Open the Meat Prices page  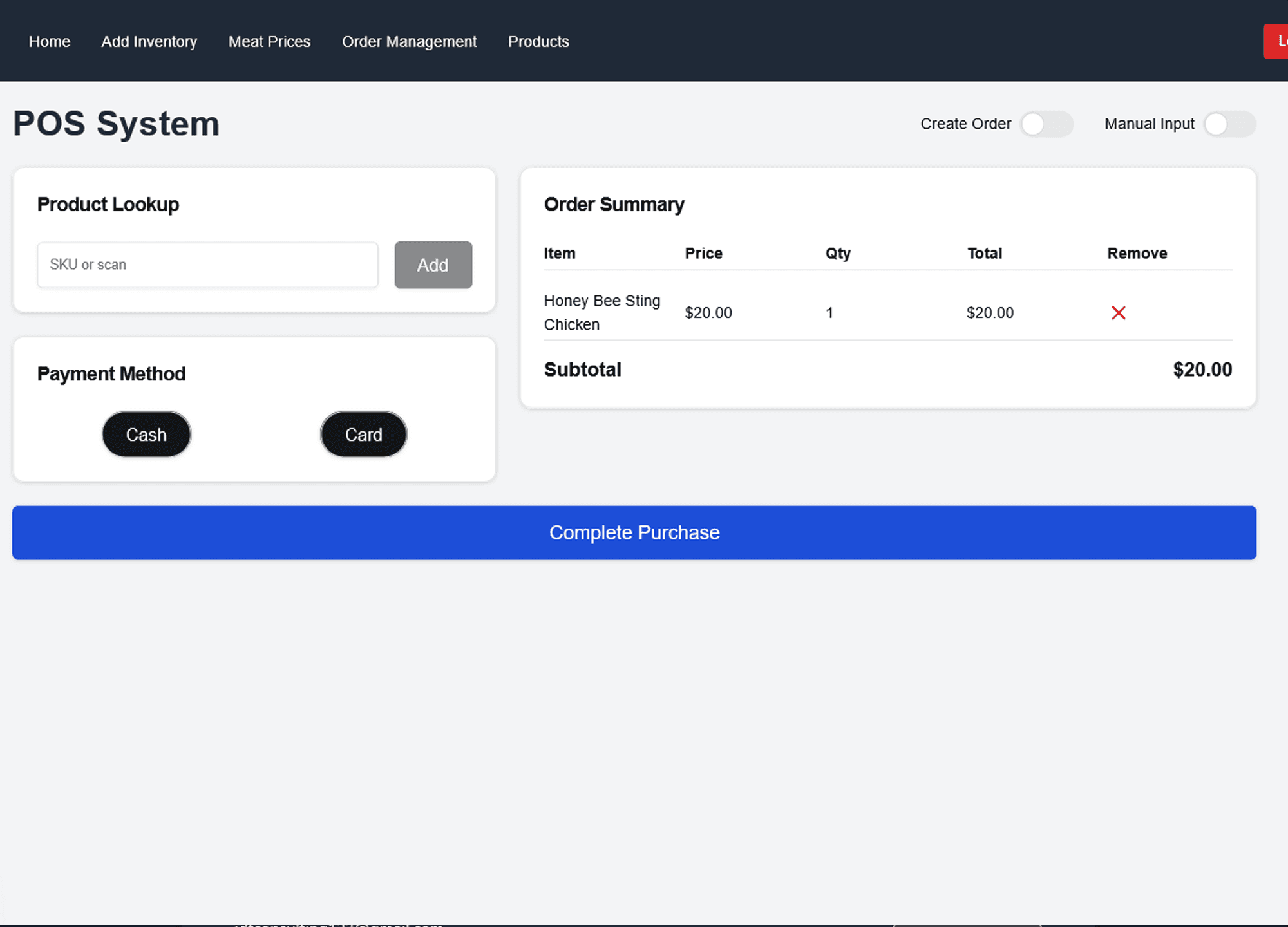click(x=269, y=41)
